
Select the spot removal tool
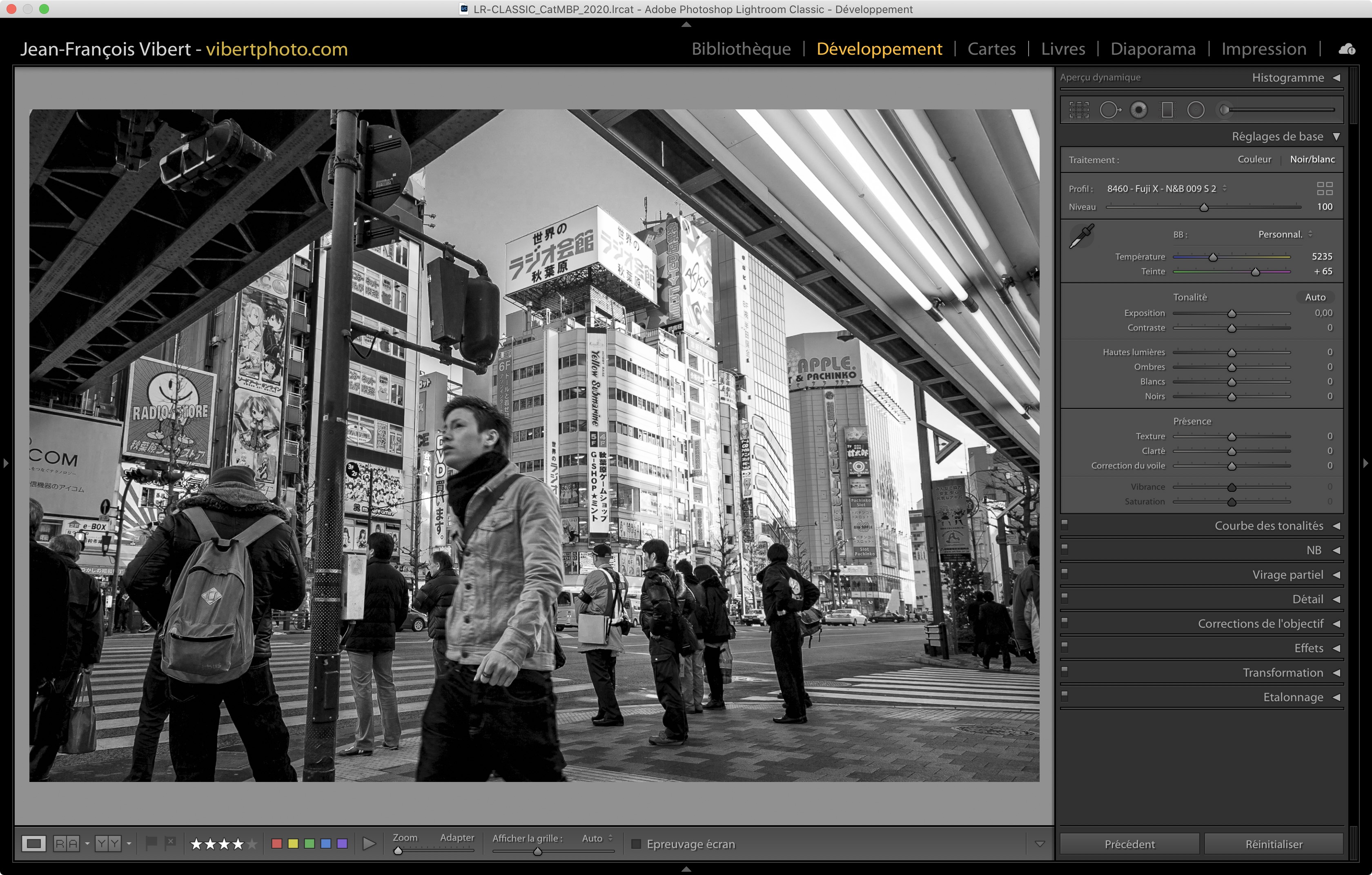coord(1109,110)
